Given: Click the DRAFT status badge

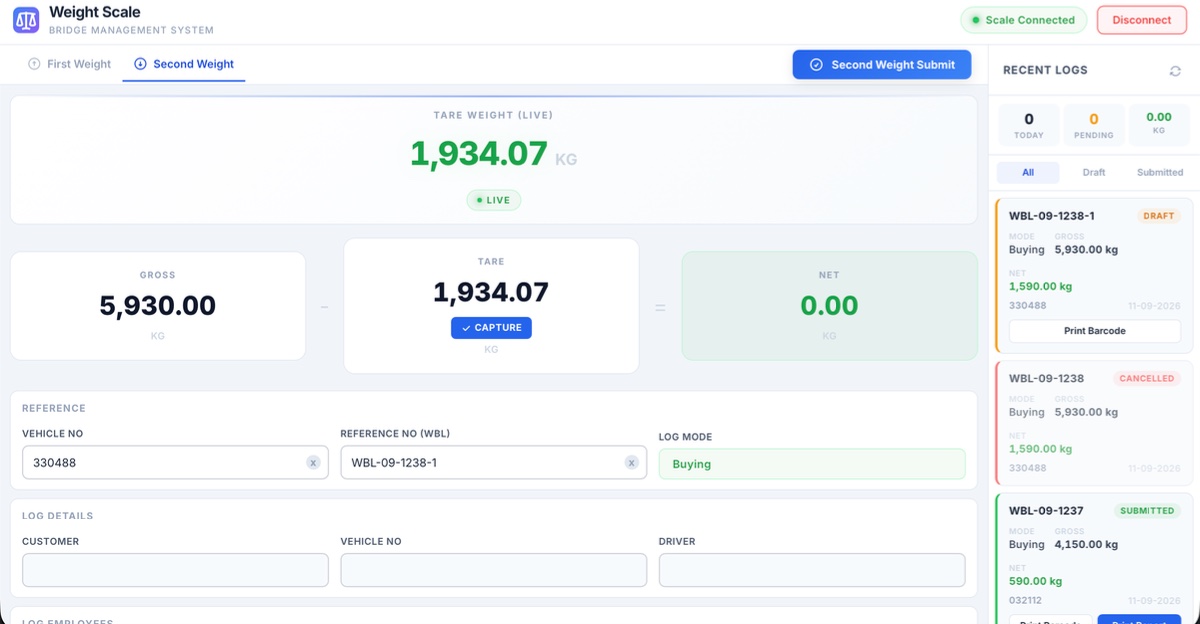Looking at the screenshot, I should (1159, 216).
